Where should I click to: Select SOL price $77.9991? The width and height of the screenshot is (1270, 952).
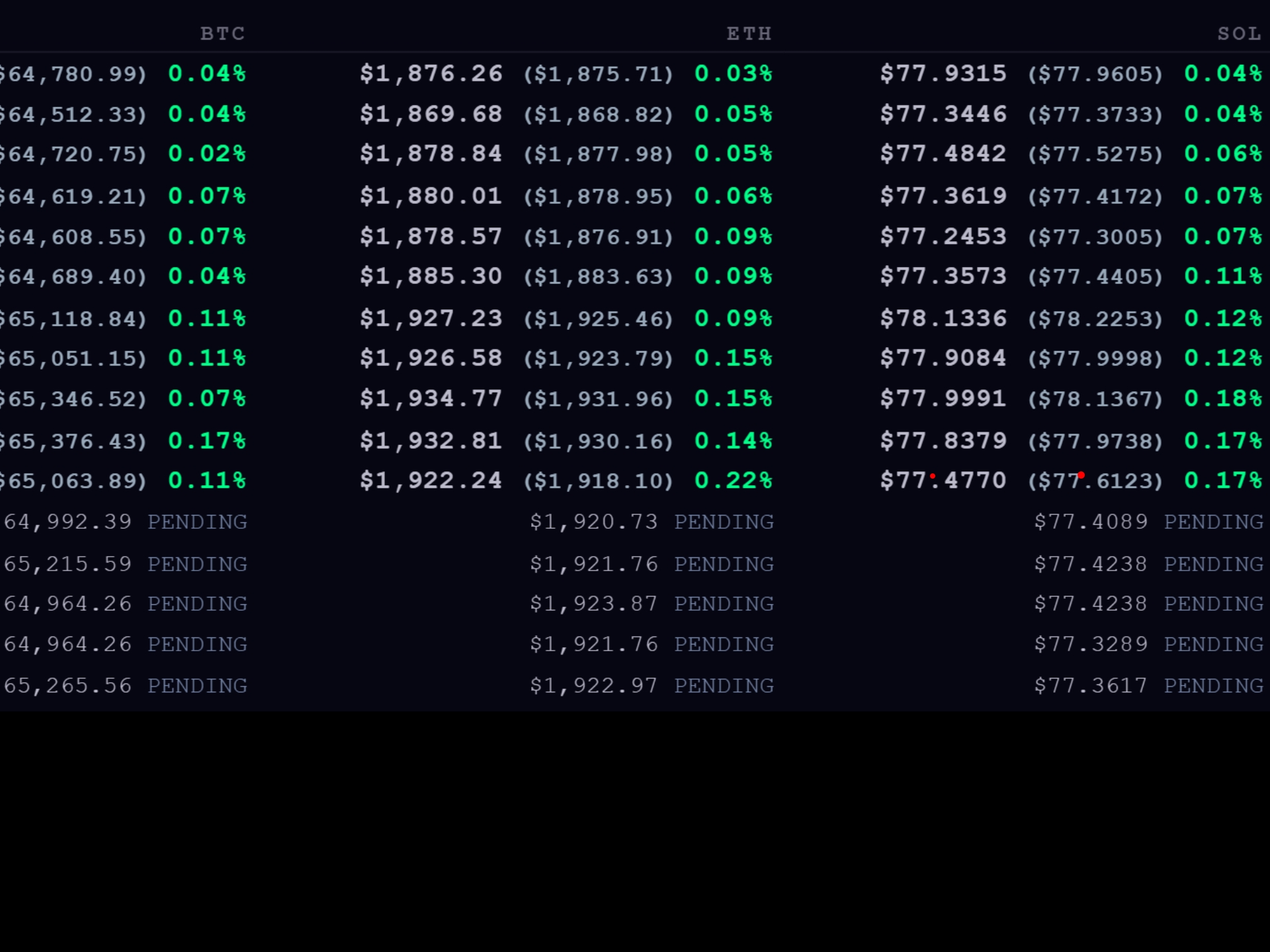click(943, 398)
